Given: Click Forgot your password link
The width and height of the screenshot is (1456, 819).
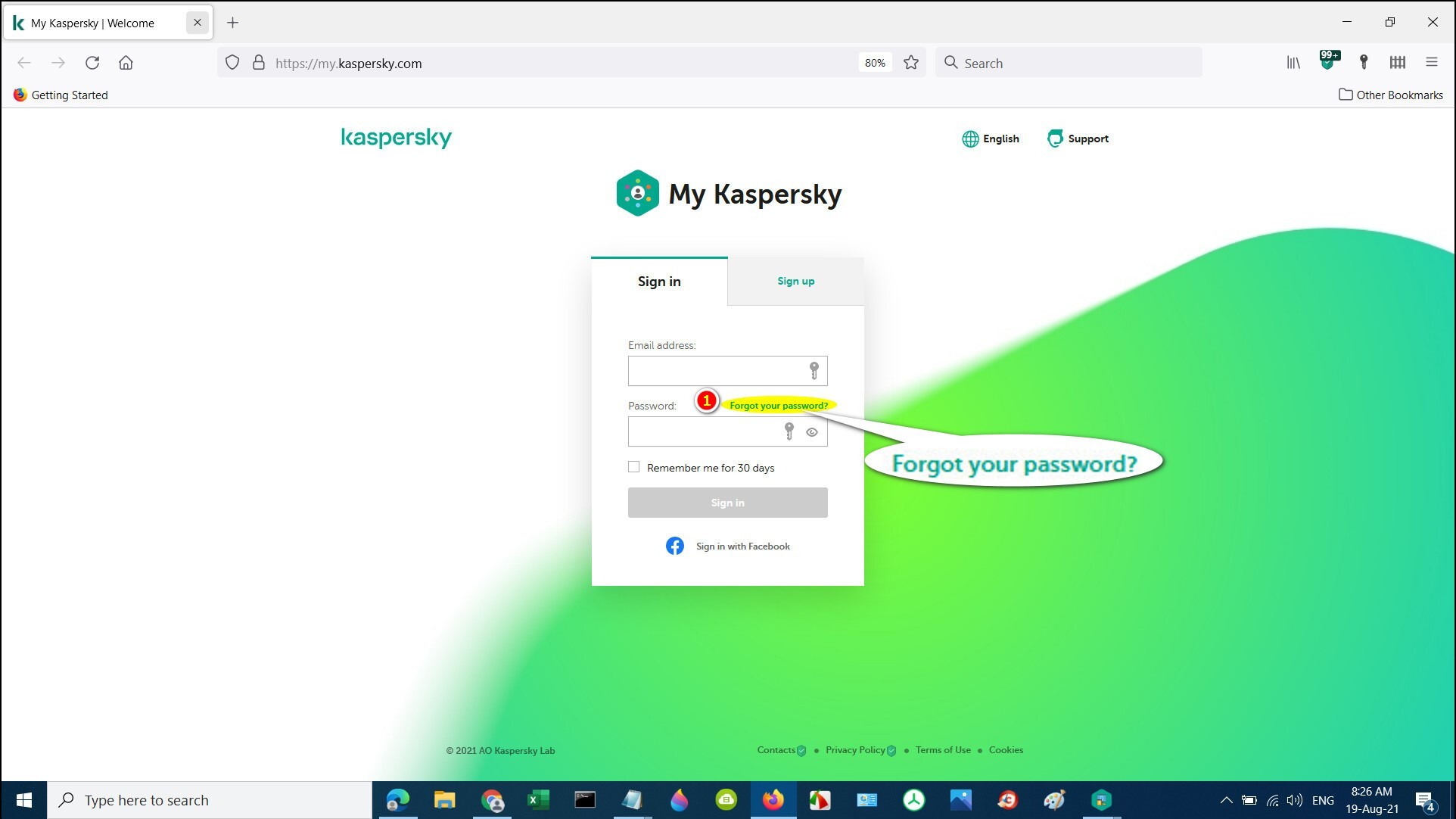Looking at the screenshot, I should point(778,406).
